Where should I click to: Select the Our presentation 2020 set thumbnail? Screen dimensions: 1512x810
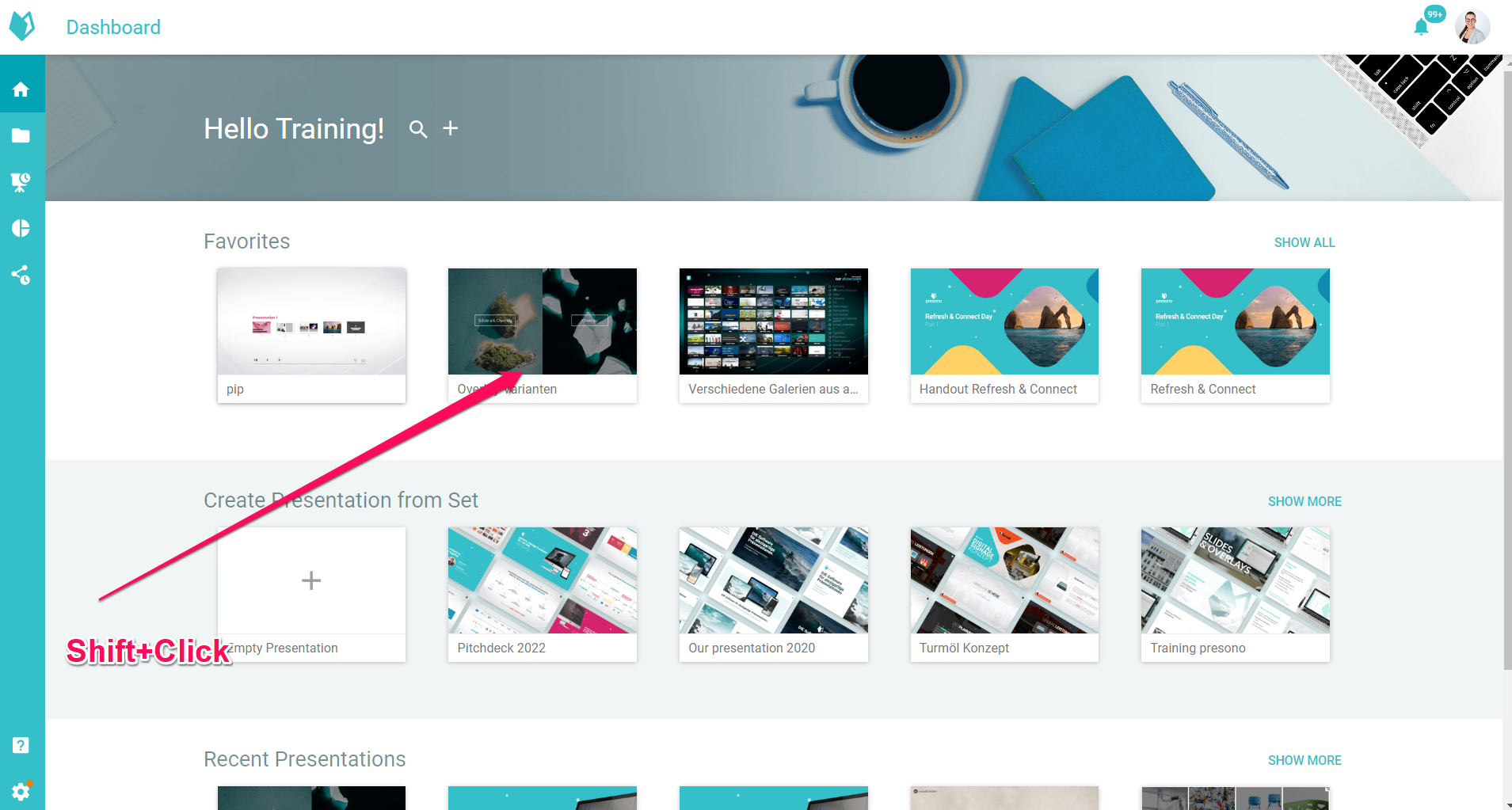pyautogui.click(x=774, y=580)
